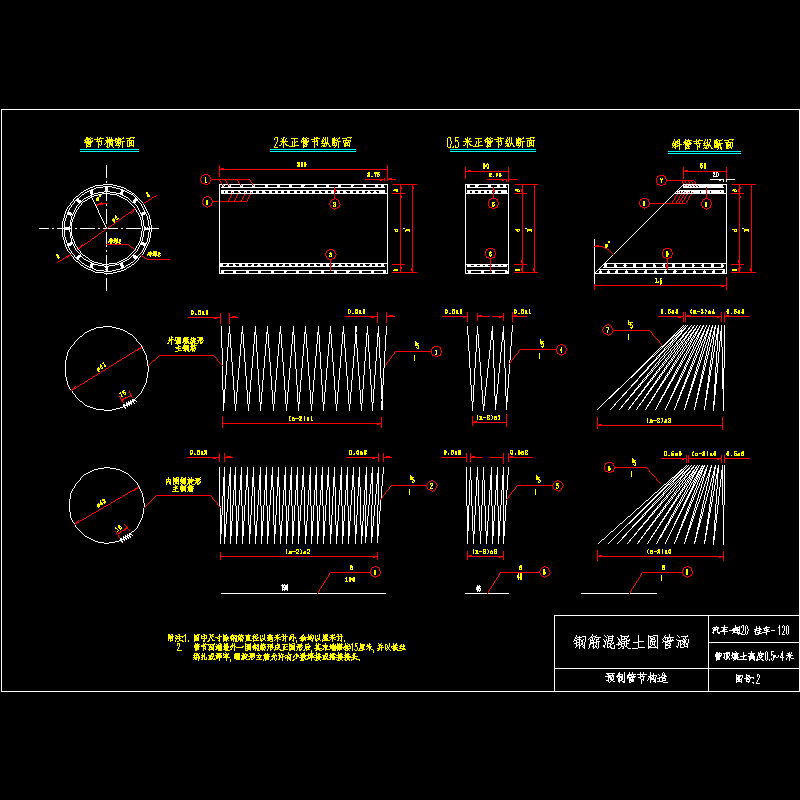Click the 斜管节纵断面 title heading
This screenshot has width=800, height=800.
pos(703,144)
